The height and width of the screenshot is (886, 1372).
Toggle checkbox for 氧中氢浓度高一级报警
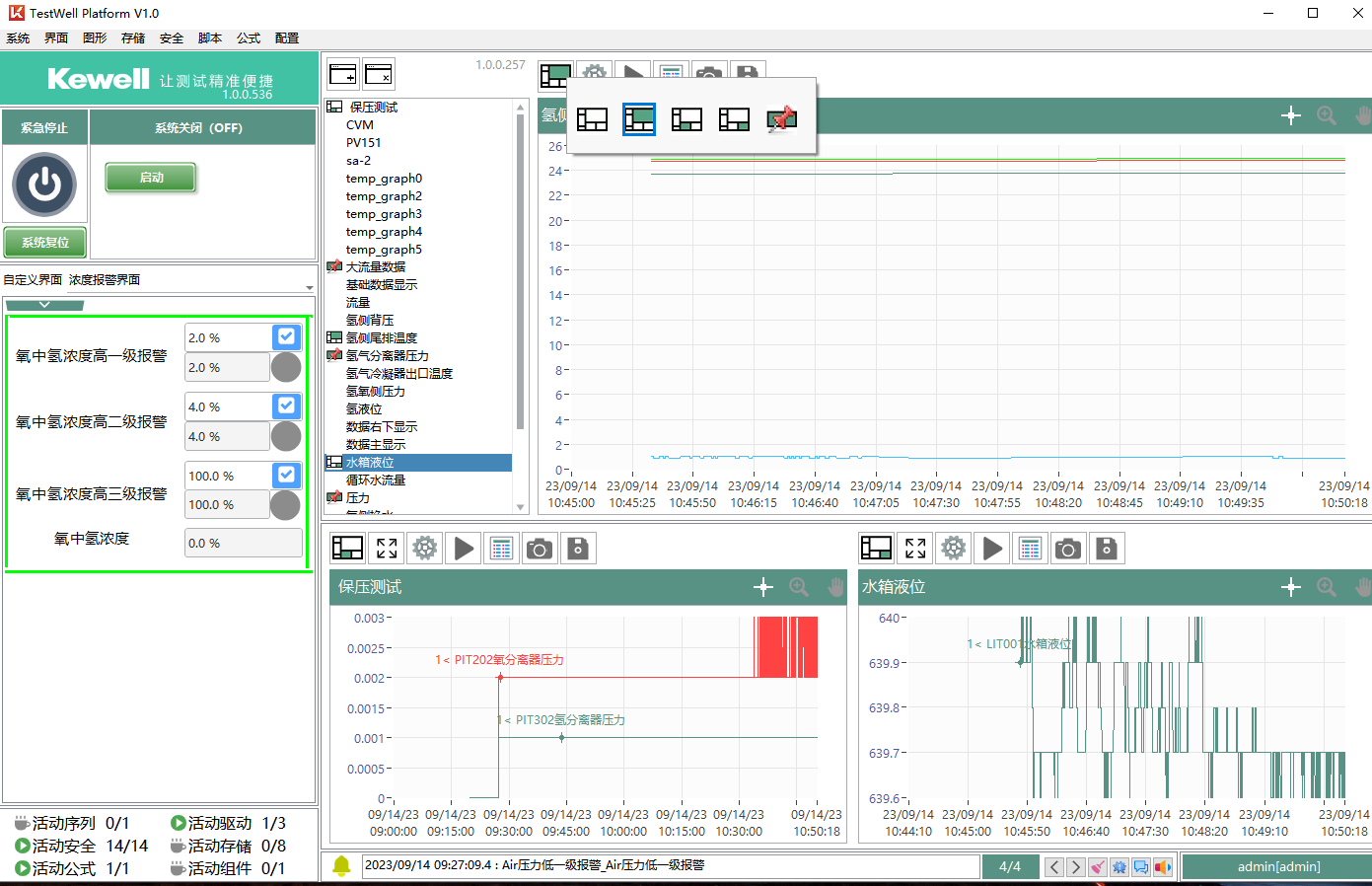pyautogui.click(x=286, y=337)
